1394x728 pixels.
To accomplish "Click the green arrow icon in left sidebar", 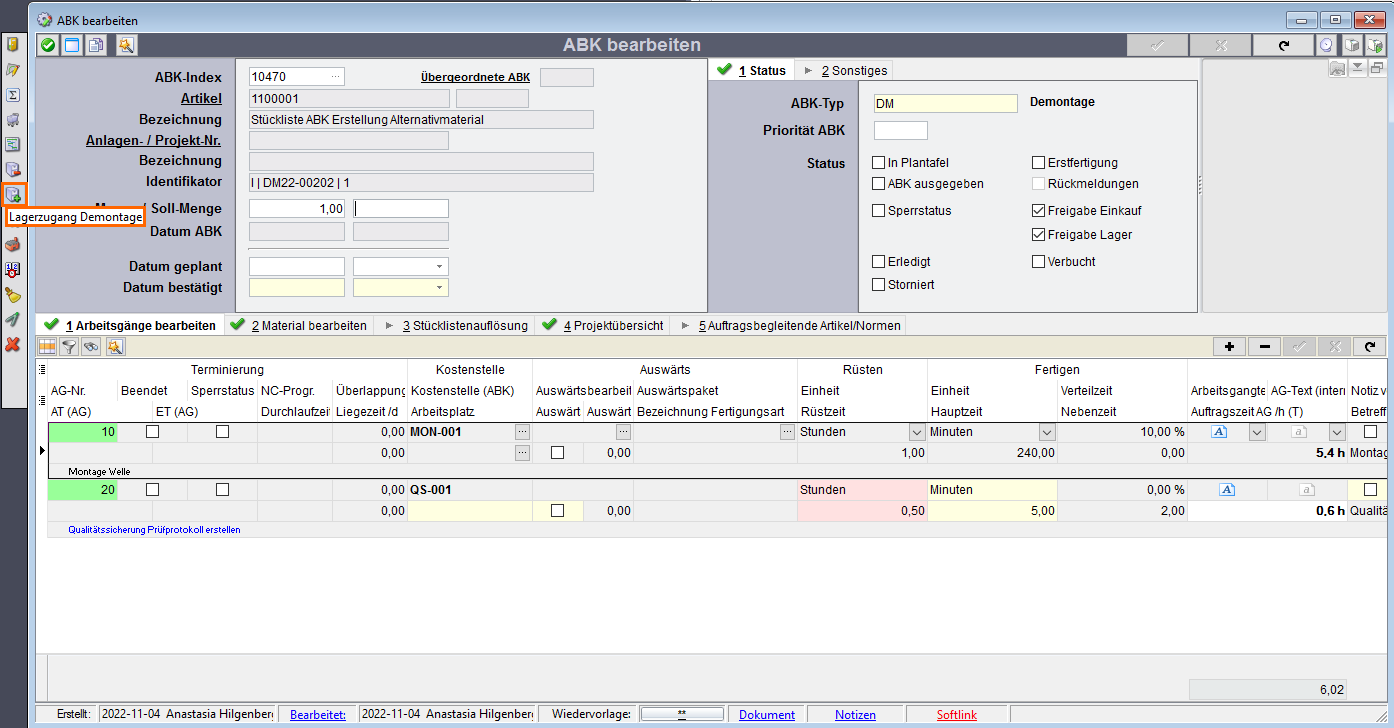I will [13, 320].
